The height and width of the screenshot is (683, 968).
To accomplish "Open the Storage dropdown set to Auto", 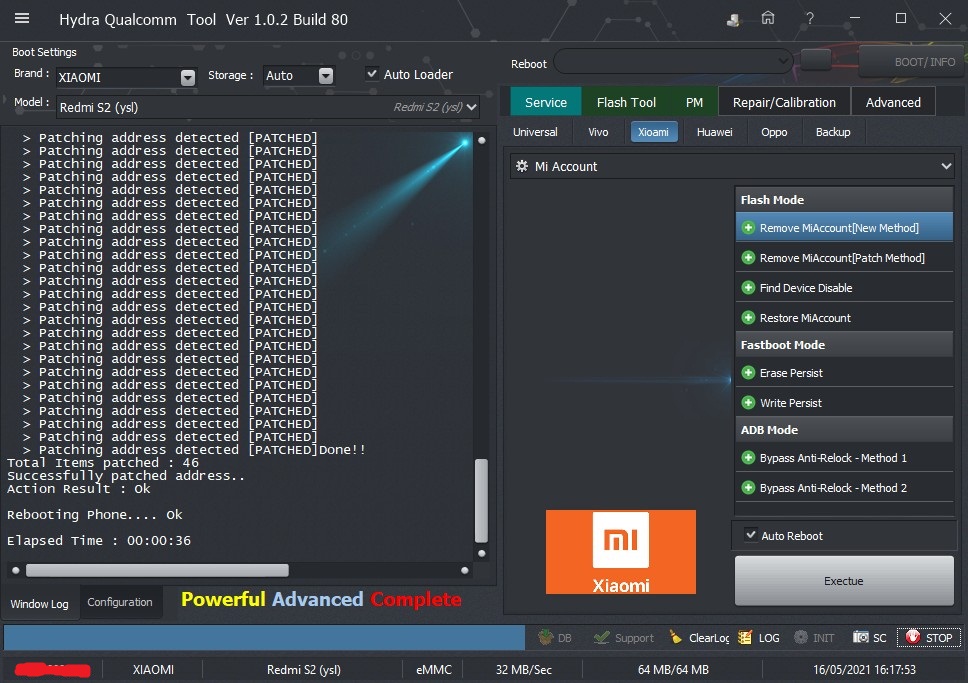I will 299,75.
